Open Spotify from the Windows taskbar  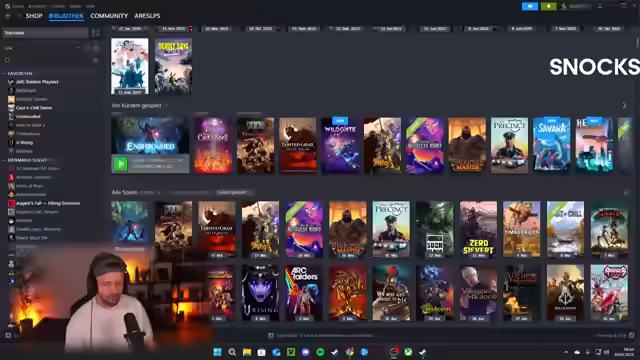(x=320, y=352)
